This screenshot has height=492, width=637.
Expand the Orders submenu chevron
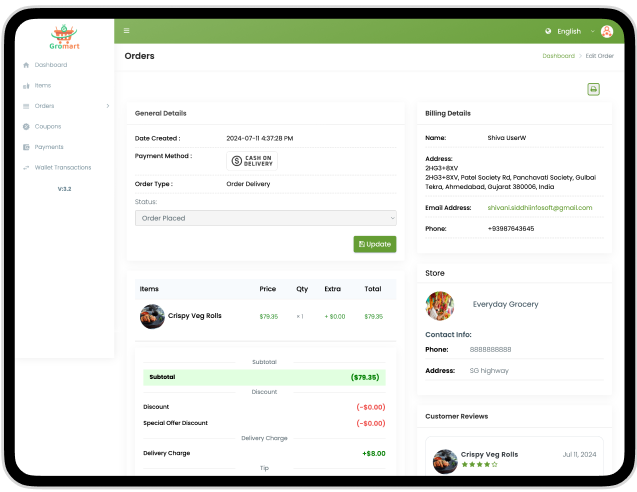pyautogui.click(x=107, y=106)
